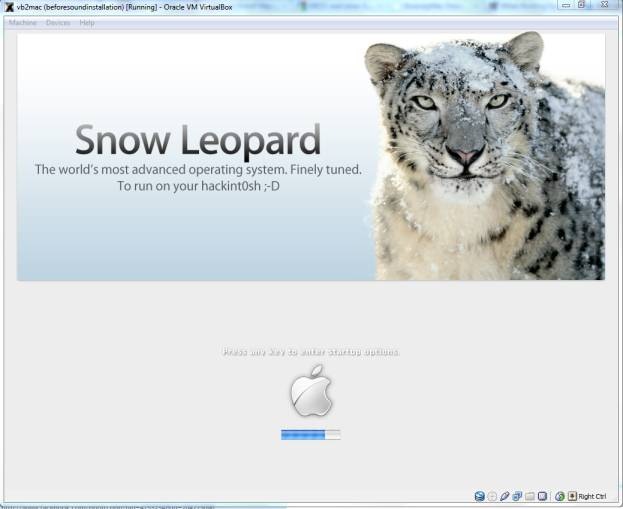Open the Machine menu
This screenshot has height=509, width=623.
[x=23, y=23]
